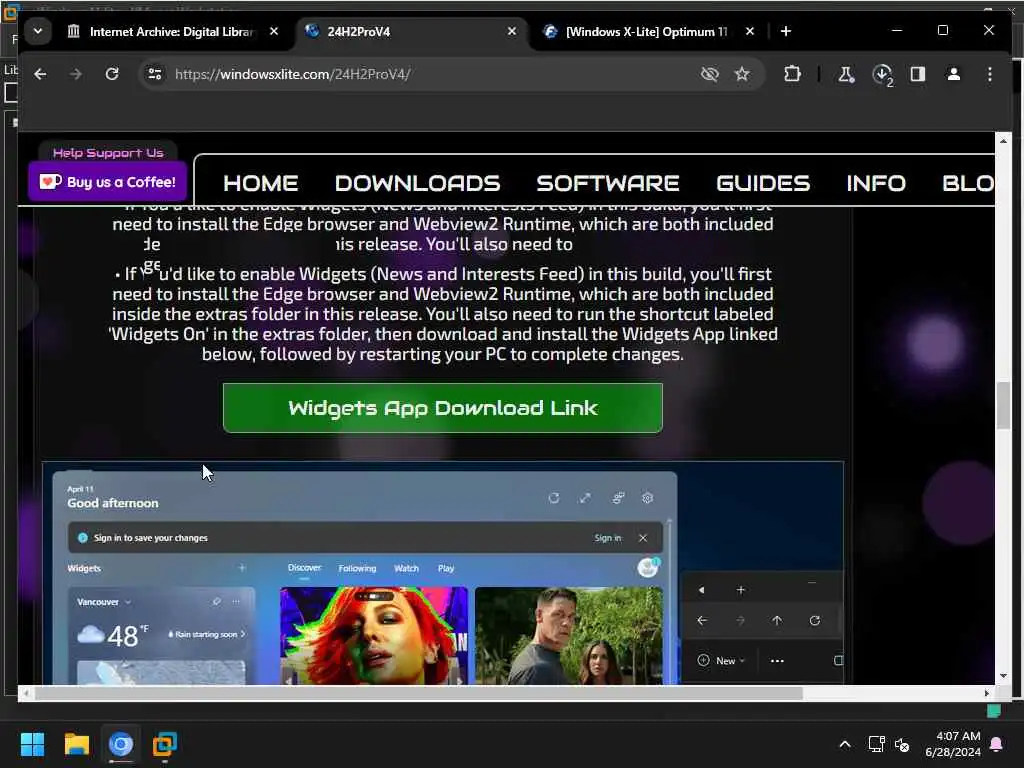Open the browser three-dot menu

(x=989, y=74)
